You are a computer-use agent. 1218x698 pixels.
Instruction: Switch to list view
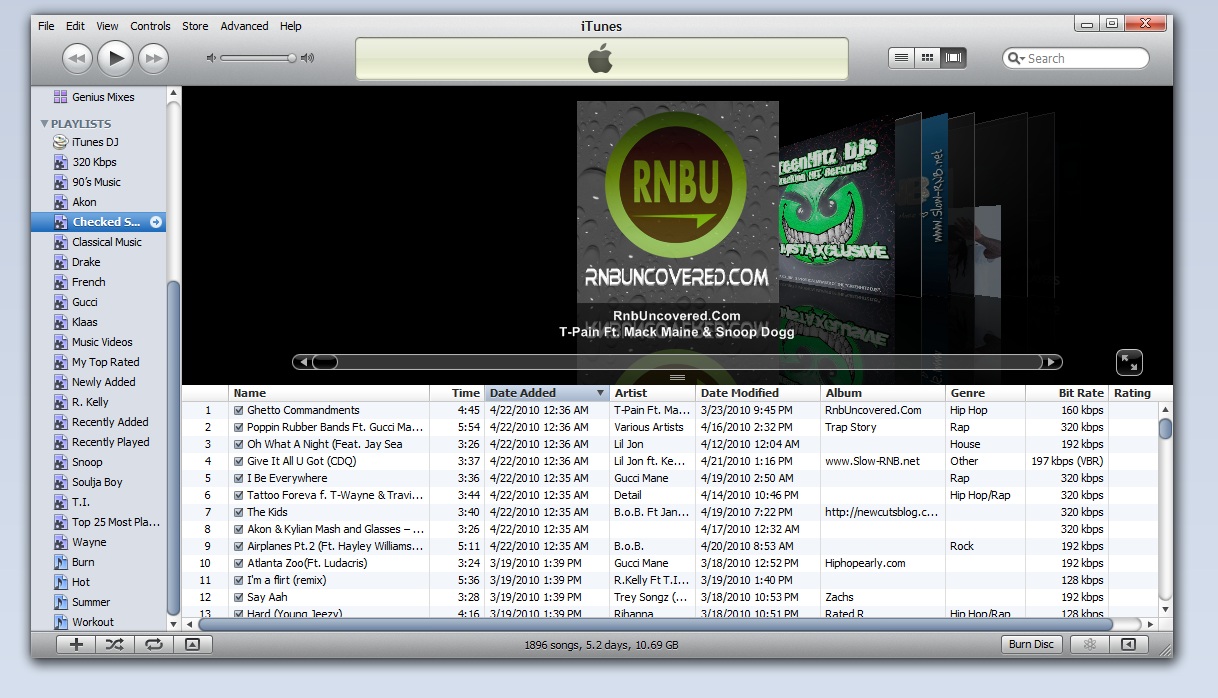click(x=901, y=58)
